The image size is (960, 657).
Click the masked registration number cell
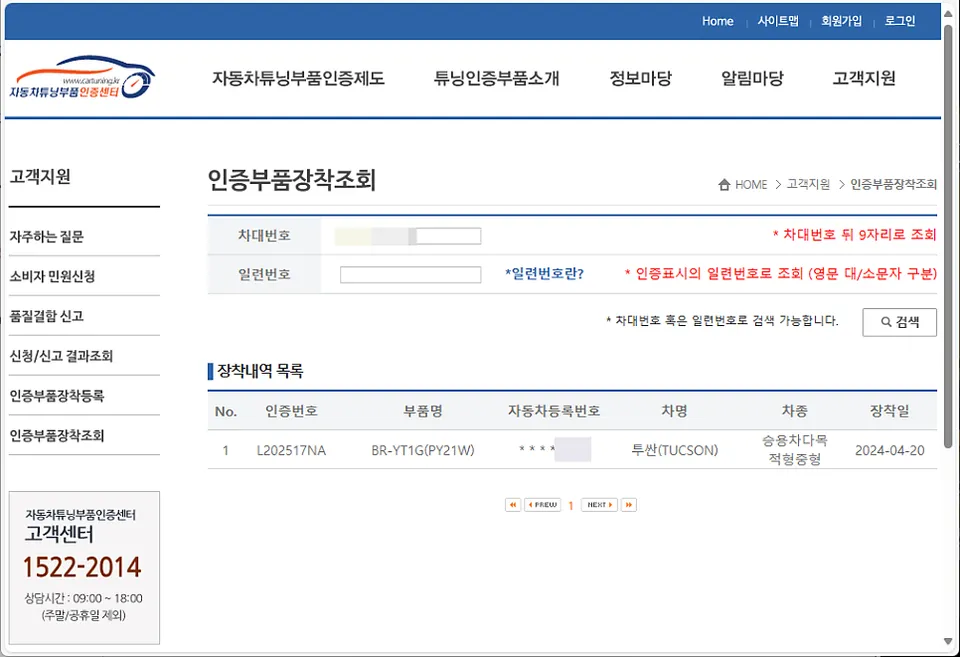point(554,449)
